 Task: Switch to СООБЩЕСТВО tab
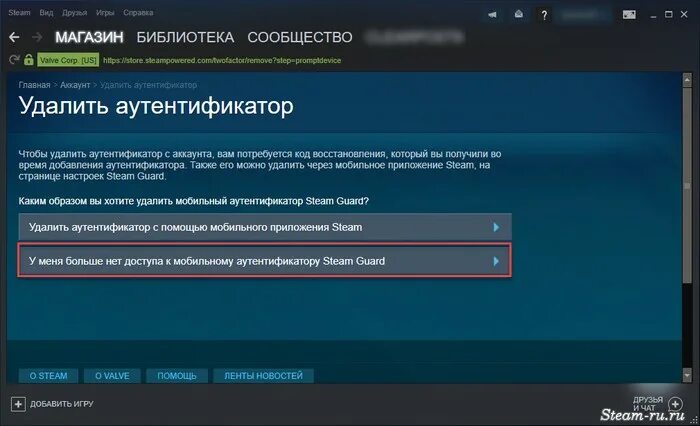pyautogui.click(x=300, y=37)
